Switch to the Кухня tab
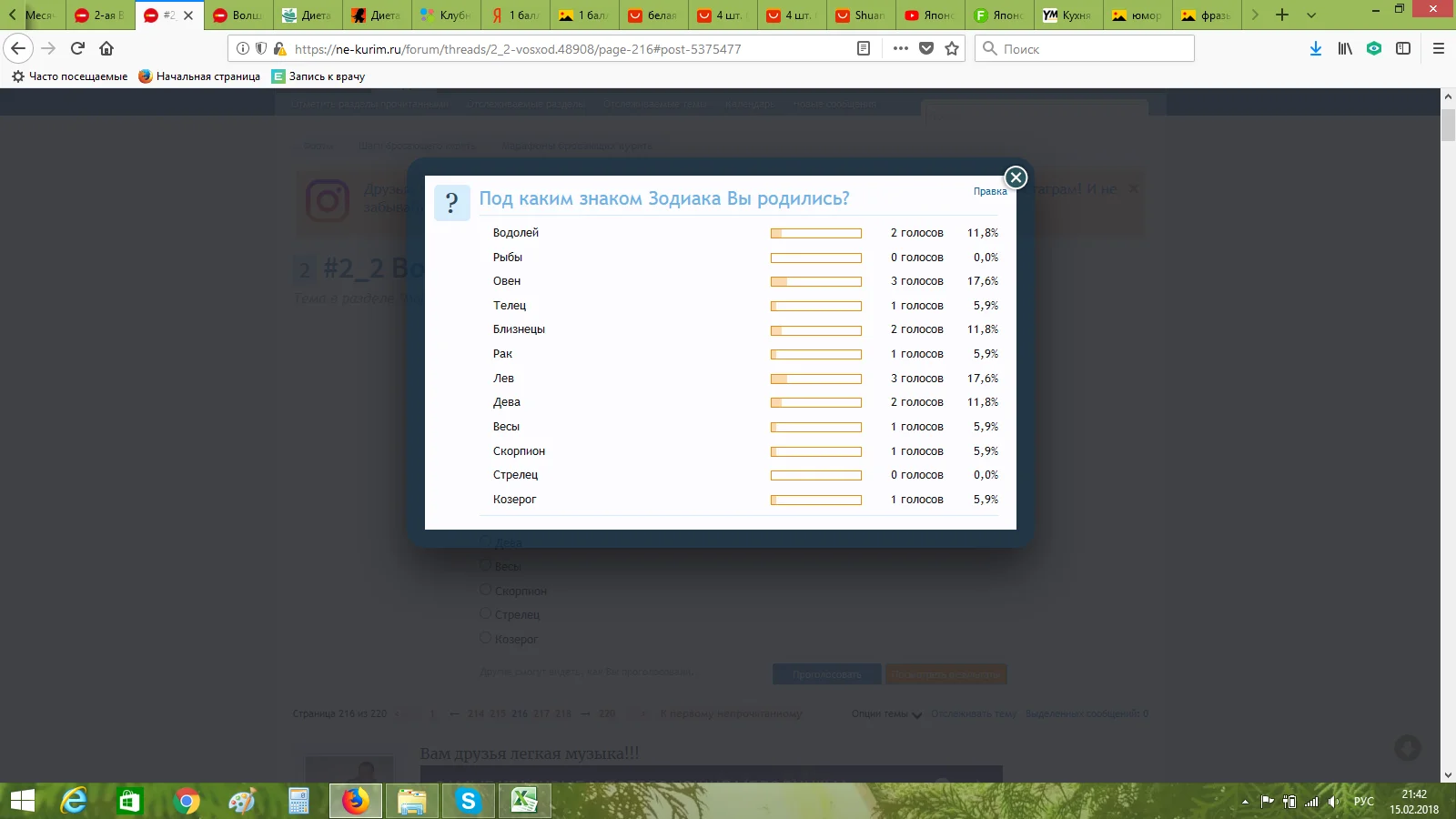The width and height of the screenshot is (1456, 819). [1068, 15]
